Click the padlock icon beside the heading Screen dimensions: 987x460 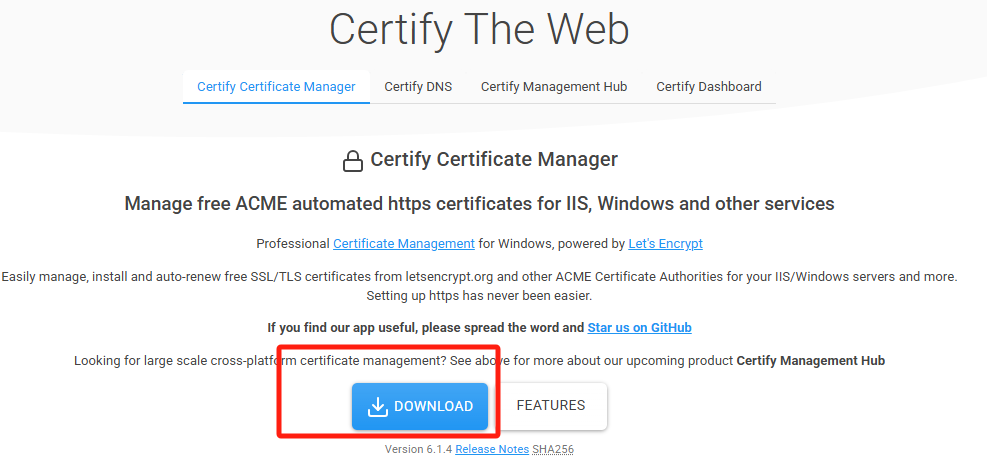point(353,161)
